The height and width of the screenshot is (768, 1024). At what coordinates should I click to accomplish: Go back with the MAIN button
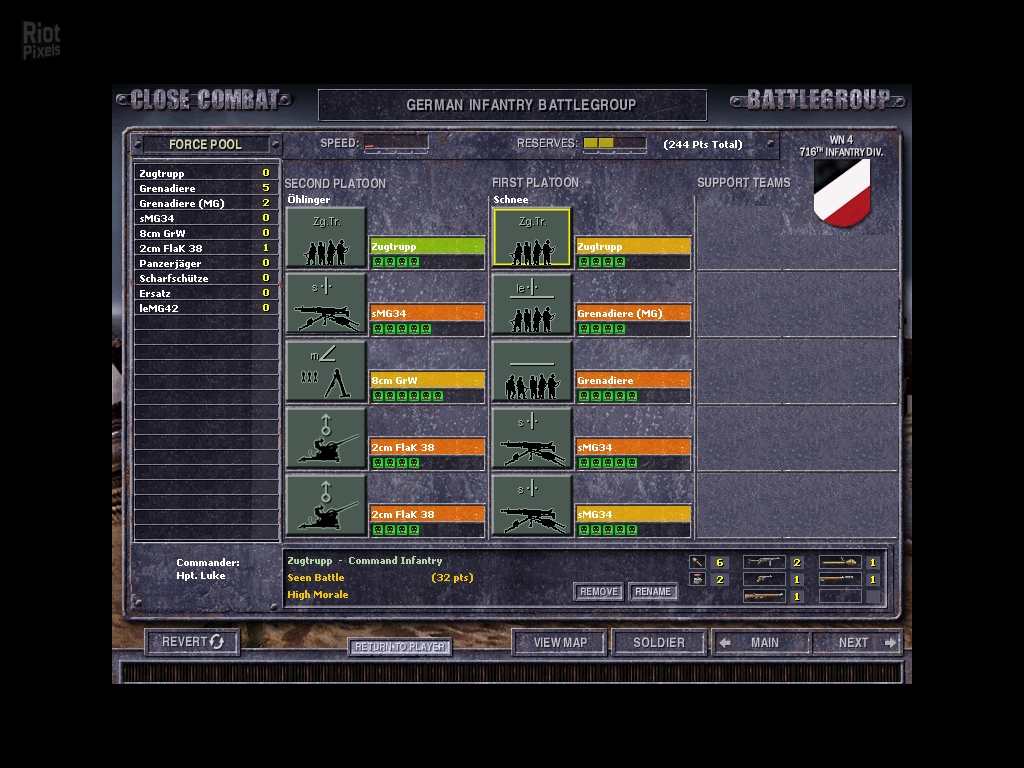(760, 642)
